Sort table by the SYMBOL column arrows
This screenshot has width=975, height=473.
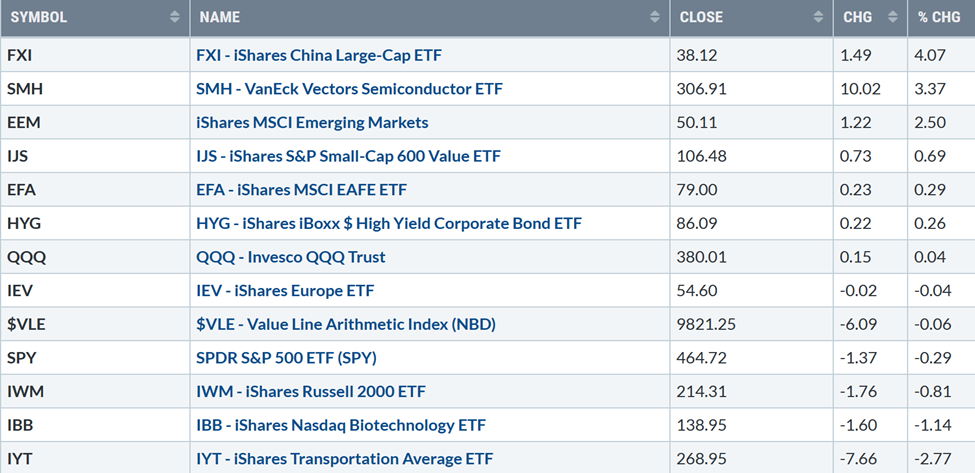point(175,17)
